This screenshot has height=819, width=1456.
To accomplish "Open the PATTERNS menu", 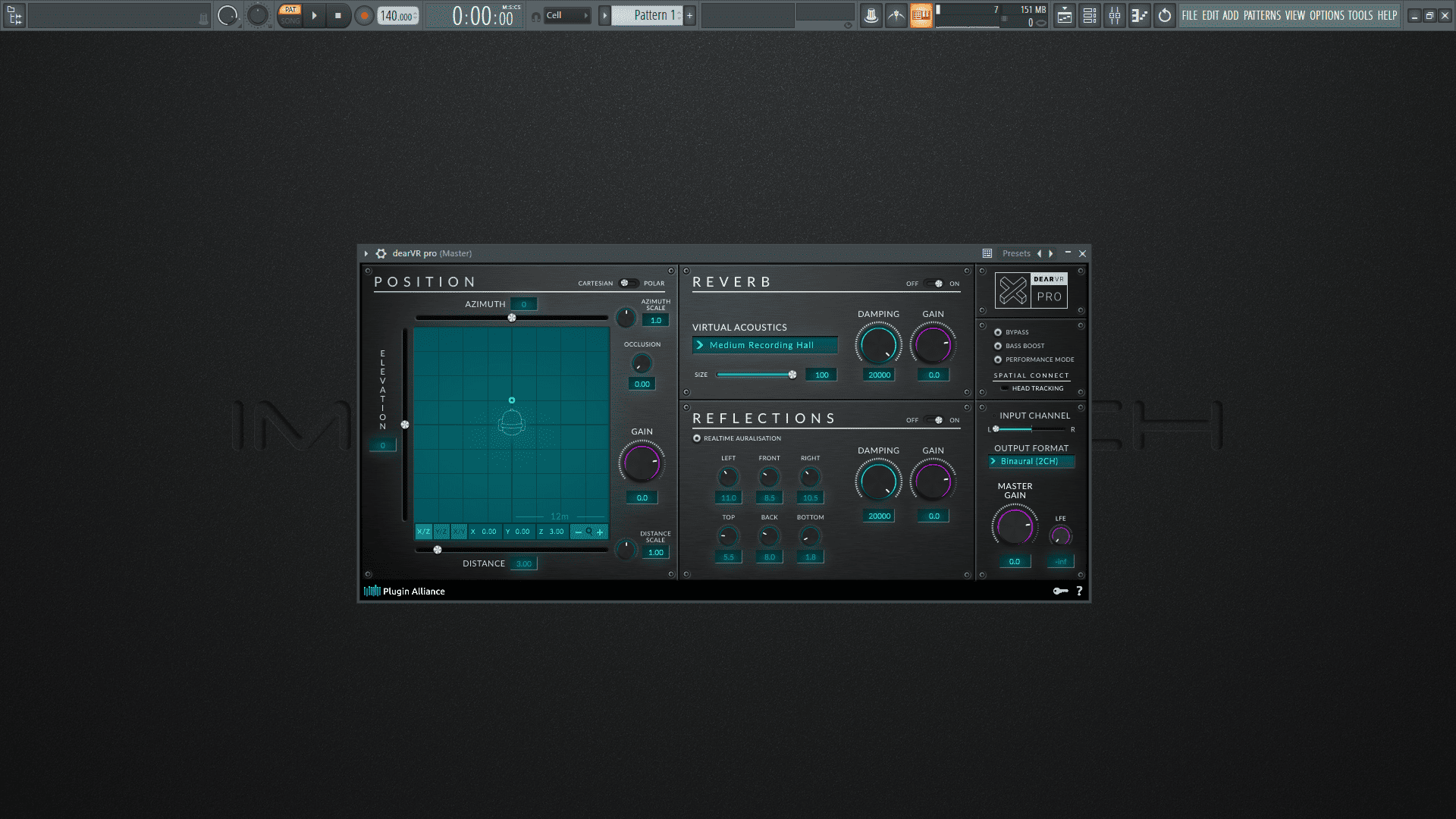I will 1262,15.
